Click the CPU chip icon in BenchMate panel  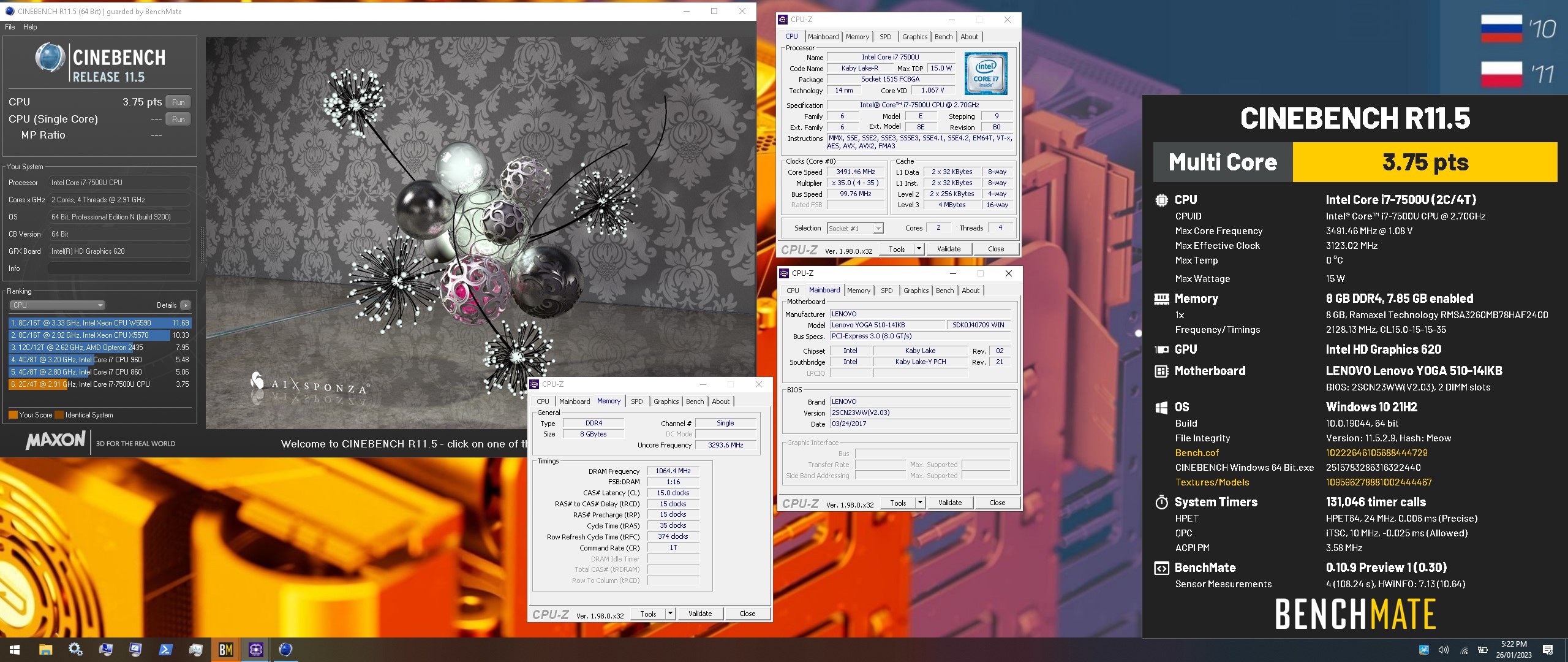click(x=1161, y=200)
